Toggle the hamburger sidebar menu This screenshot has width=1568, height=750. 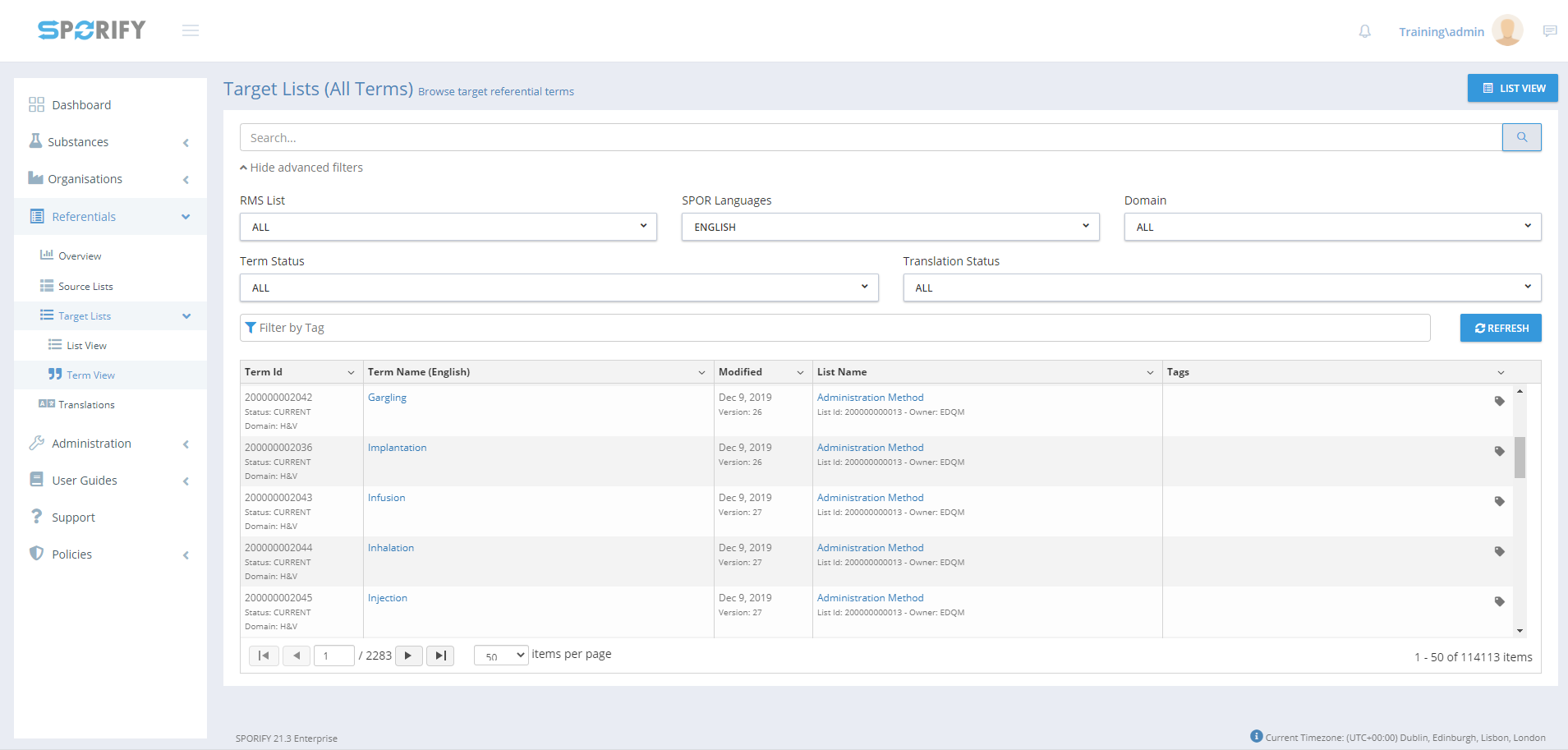(191, 30)
